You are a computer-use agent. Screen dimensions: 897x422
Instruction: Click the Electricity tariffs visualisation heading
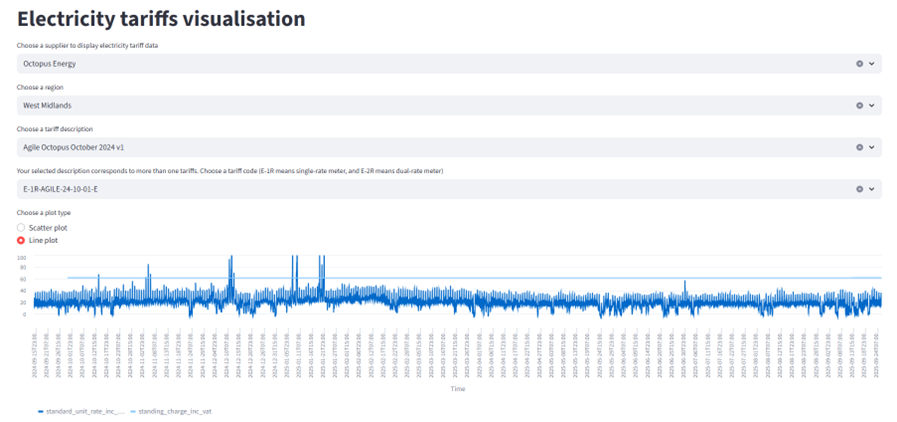pos(161,18)
